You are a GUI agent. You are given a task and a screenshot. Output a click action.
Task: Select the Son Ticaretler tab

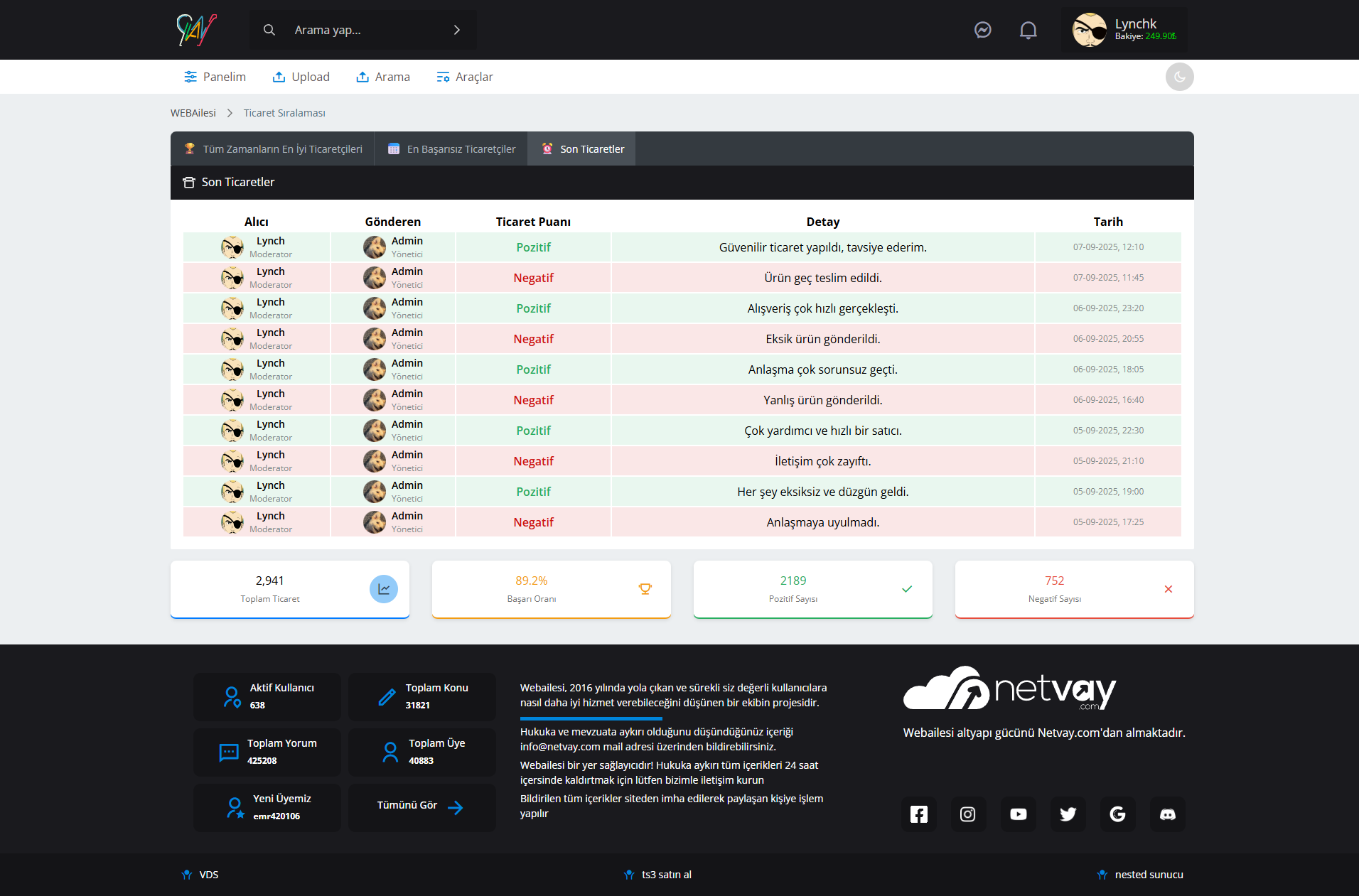[582, 149]
